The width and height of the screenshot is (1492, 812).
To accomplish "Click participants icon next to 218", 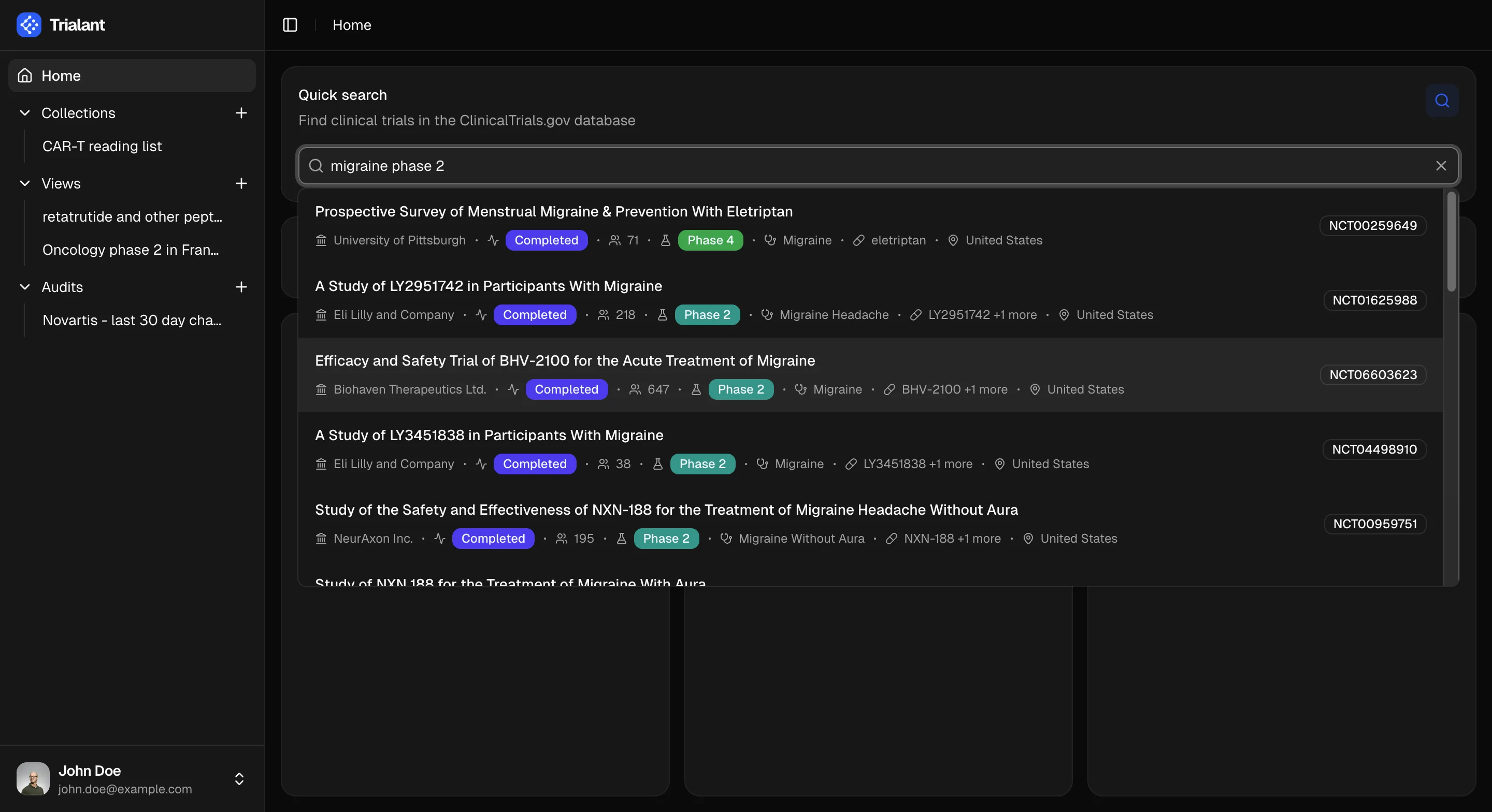I will (x=603, y=315).
